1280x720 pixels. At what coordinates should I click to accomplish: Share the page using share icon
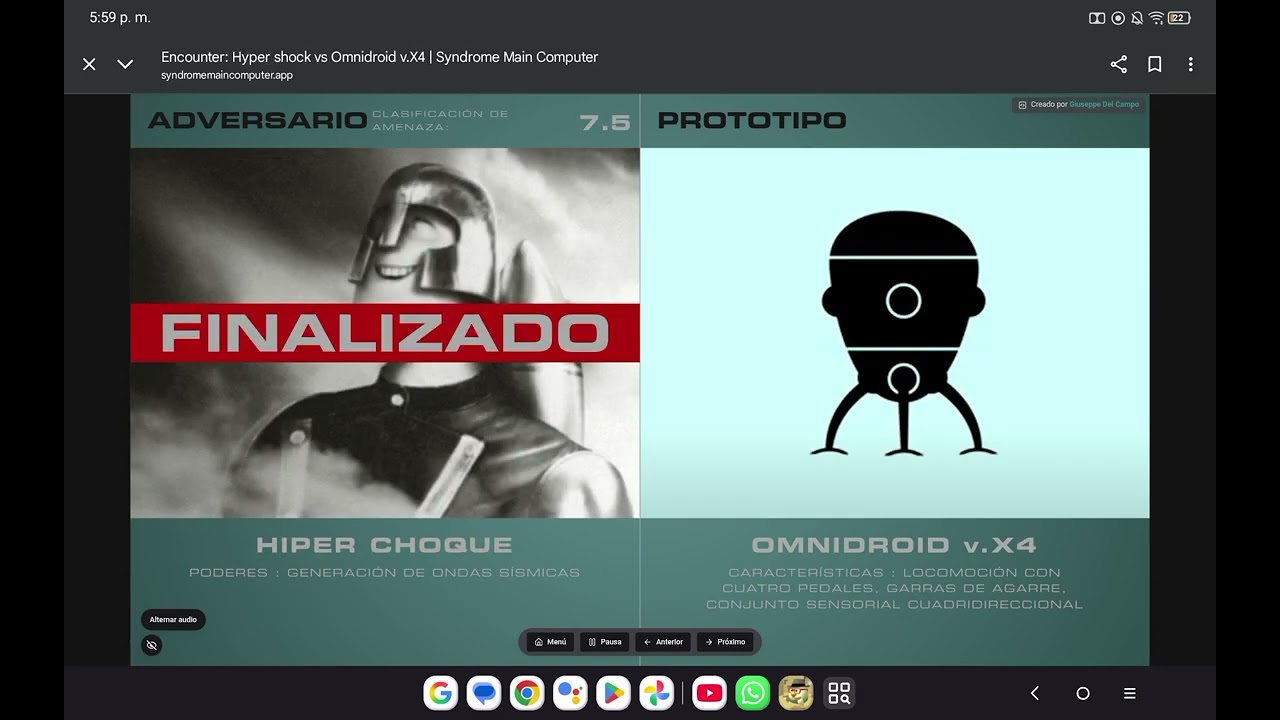(1119, 64)
